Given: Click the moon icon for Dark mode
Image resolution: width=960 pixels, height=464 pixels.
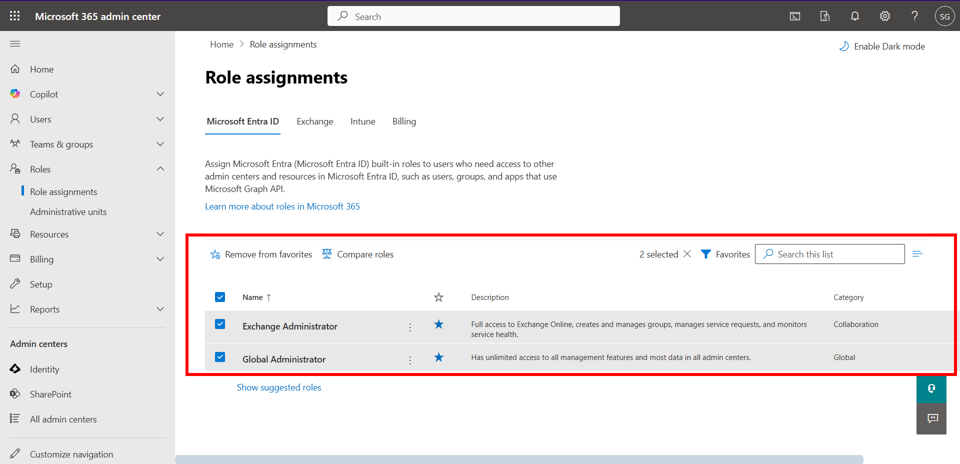Looking at the screenshot, I should [x=844, y=47].
